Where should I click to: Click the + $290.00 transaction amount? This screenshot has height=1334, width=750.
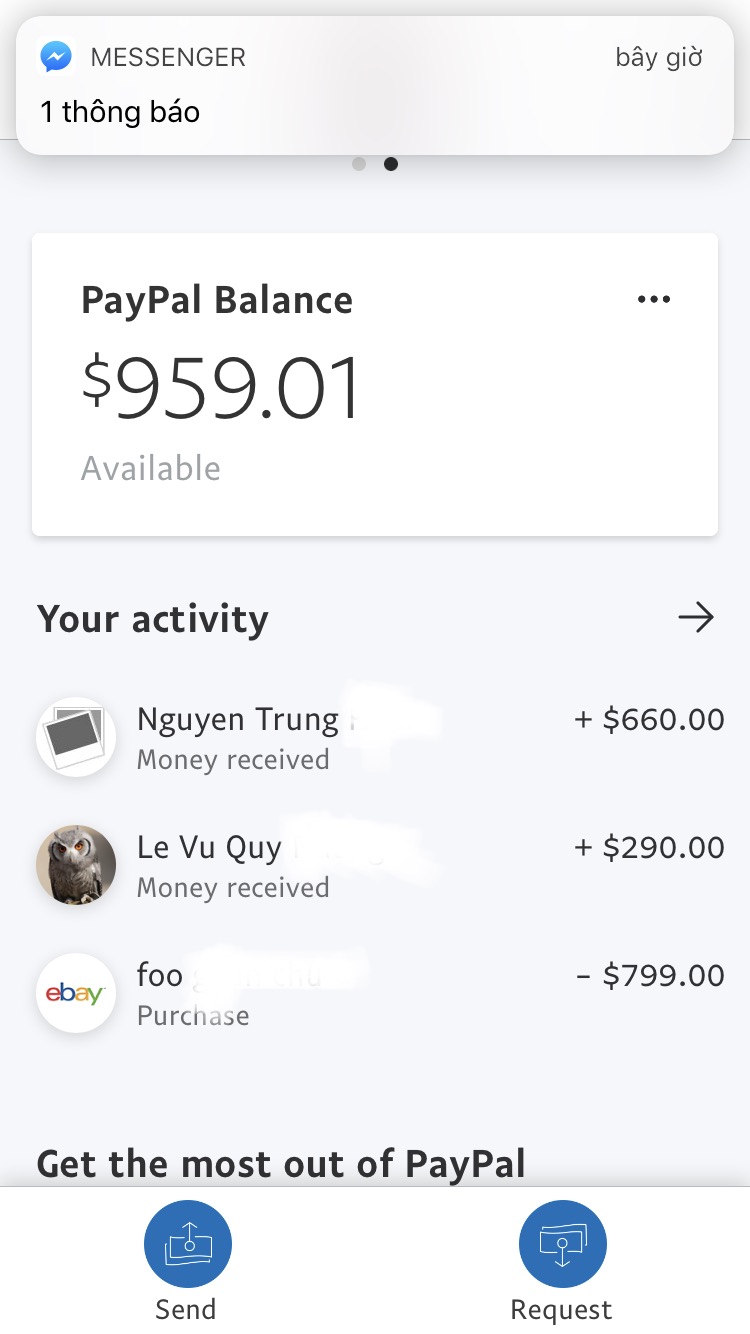[649, 847]
